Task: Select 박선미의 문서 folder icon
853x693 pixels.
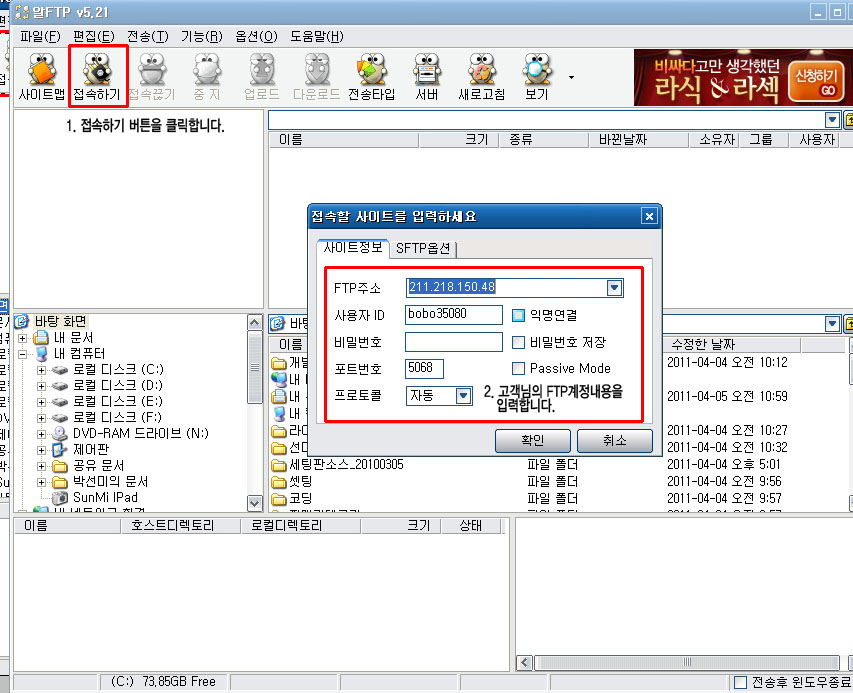Action: point(60,482)
